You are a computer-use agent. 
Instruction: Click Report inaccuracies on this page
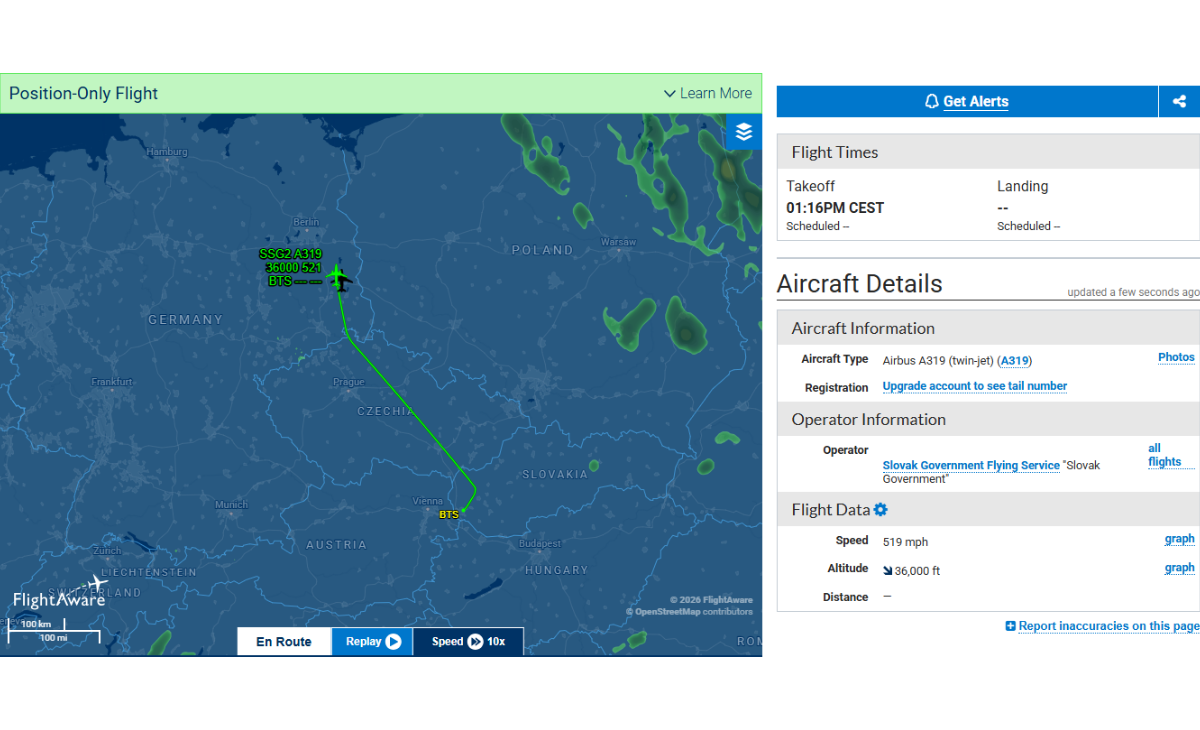pyautogui.click(x=1102, y=626)
